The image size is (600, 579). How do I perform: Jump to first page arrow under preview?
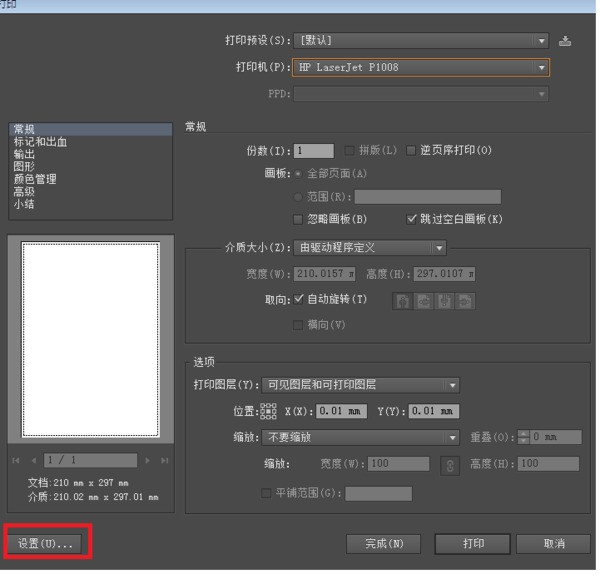17,460
